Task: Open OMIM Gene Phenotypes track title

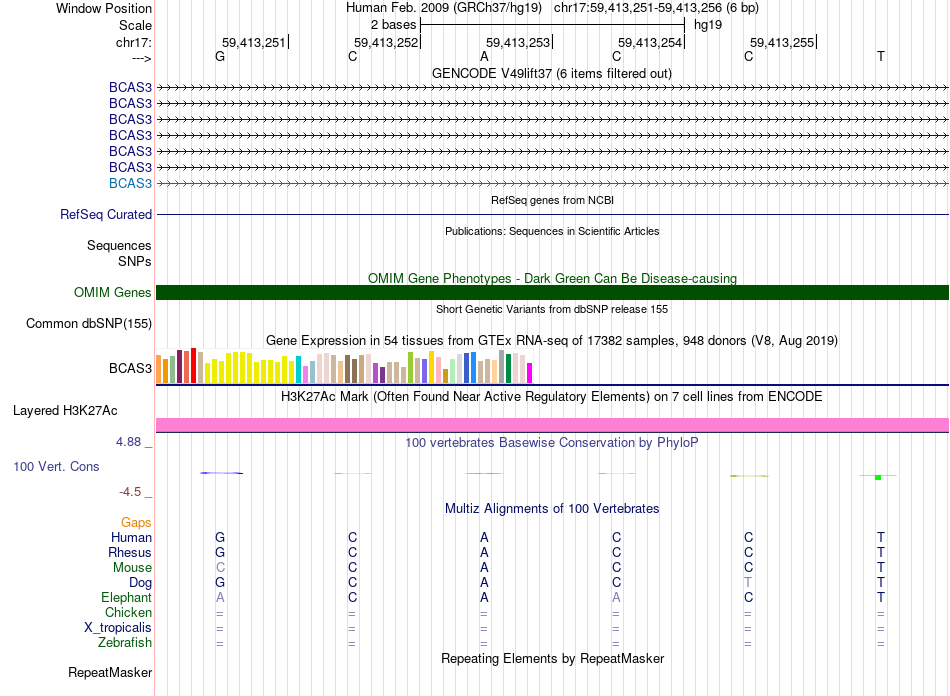Action: click(552, 278)
